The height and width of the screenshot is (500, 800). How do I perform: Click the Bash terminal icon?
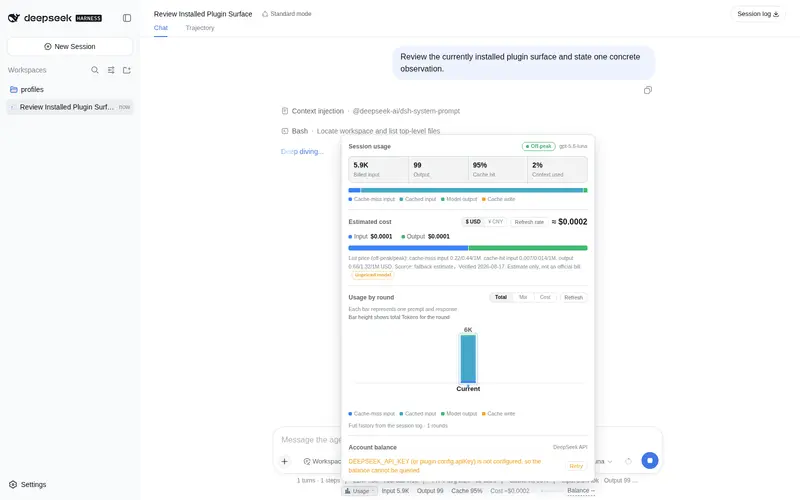click(285, 131)
